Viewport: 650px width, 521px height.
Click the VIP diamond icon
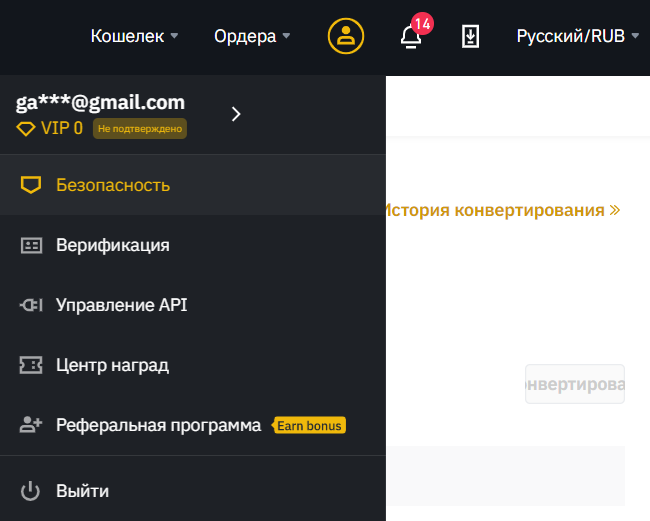click(x=26, y=128)
